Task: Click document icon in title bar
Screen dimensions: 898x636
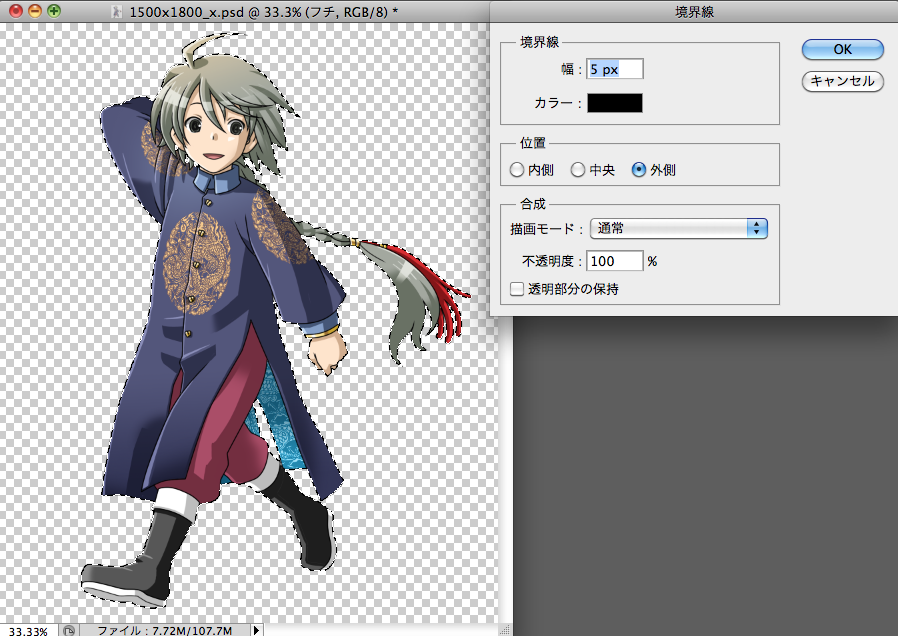Action: point(117,11)
